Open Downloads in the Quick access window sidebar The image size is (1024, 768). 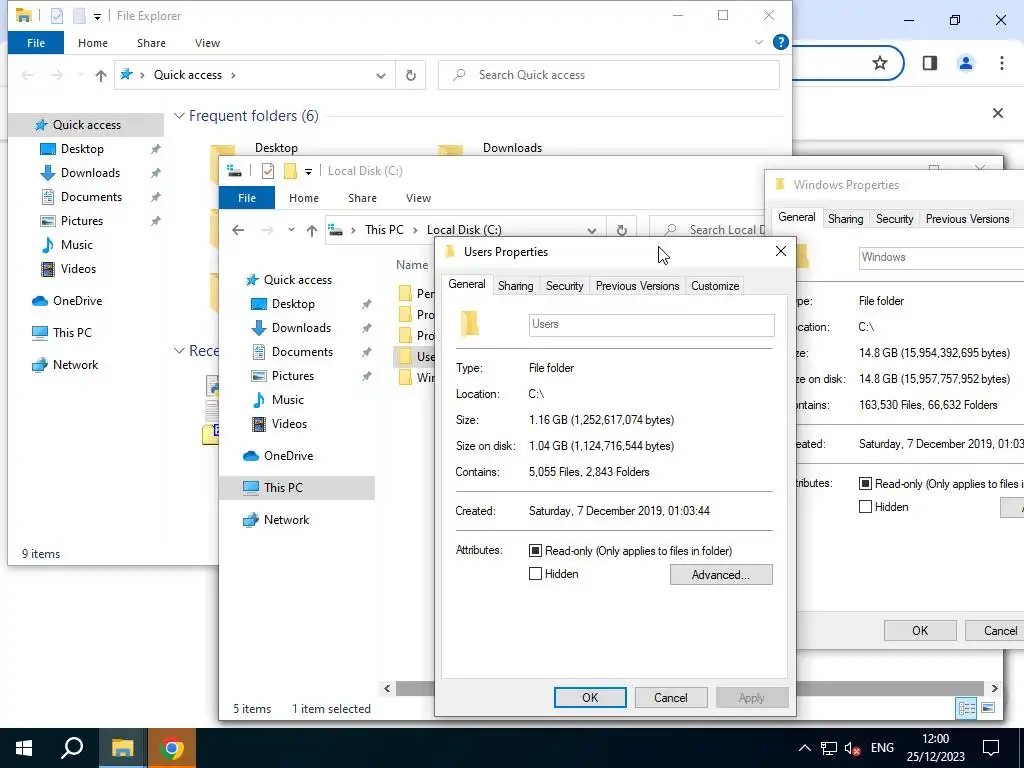pos(90,173)
